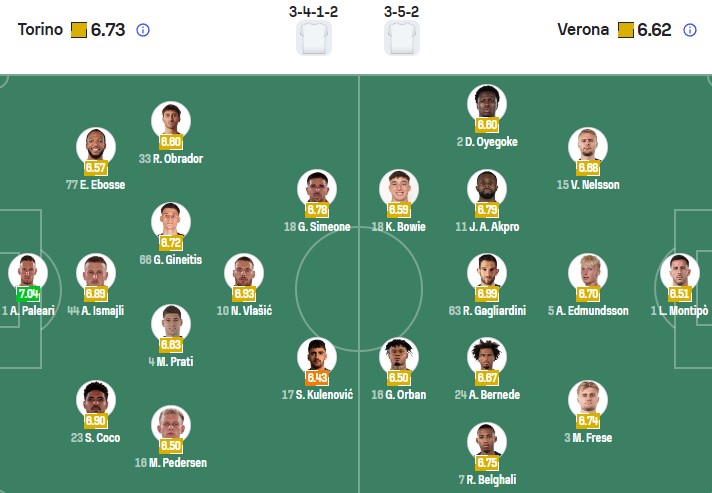Image resolution: width=712 pixels, height=493 pixels.
Task: Select the 3-4-1-2 formation shirt icon
Action: (x=314, y=37)
